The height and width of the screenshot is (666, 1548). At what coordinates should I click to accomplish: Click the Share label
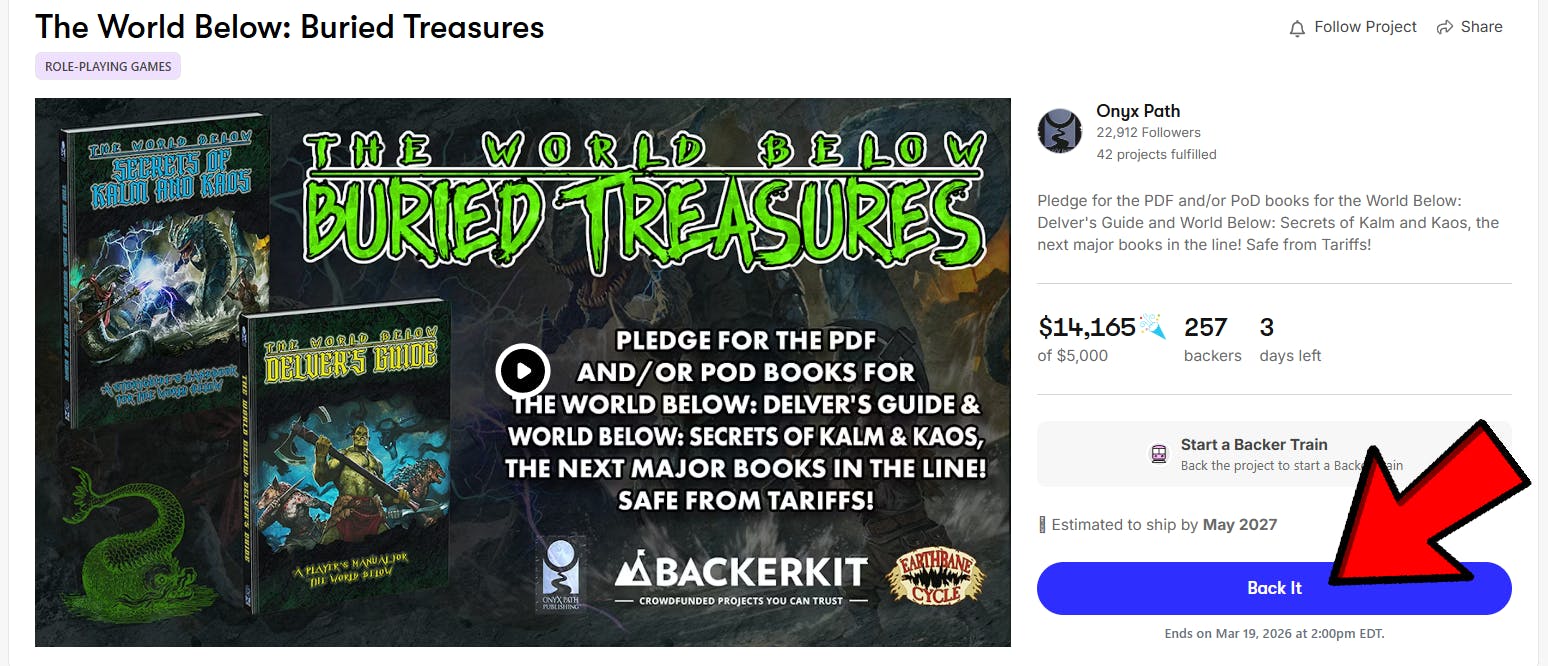coord(1481,27)
